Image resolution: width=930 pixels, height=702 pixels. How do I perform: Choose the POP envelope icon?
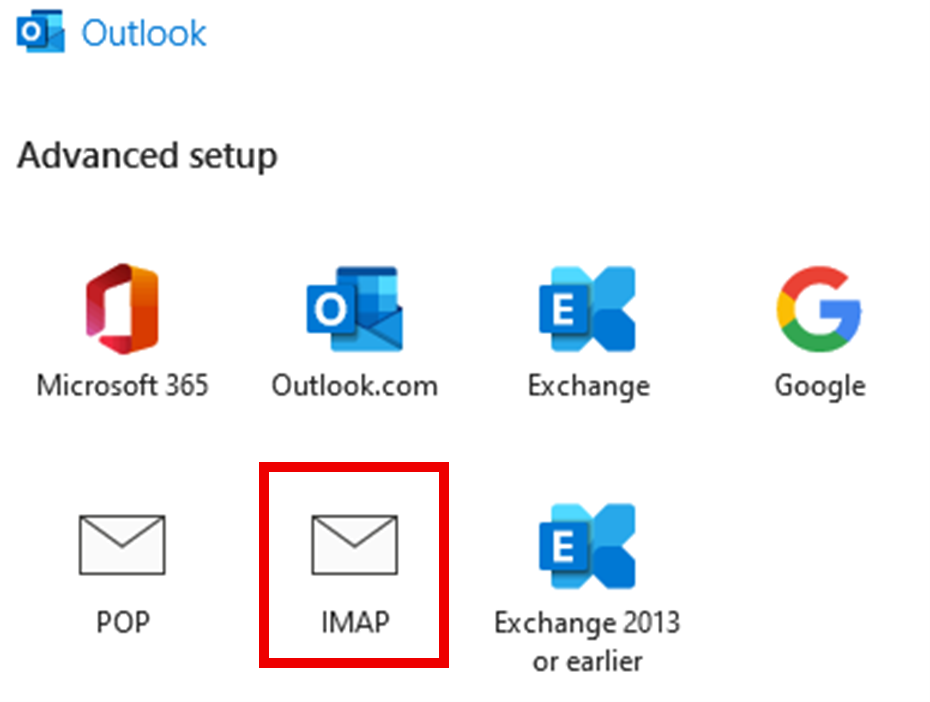(122, 545)
